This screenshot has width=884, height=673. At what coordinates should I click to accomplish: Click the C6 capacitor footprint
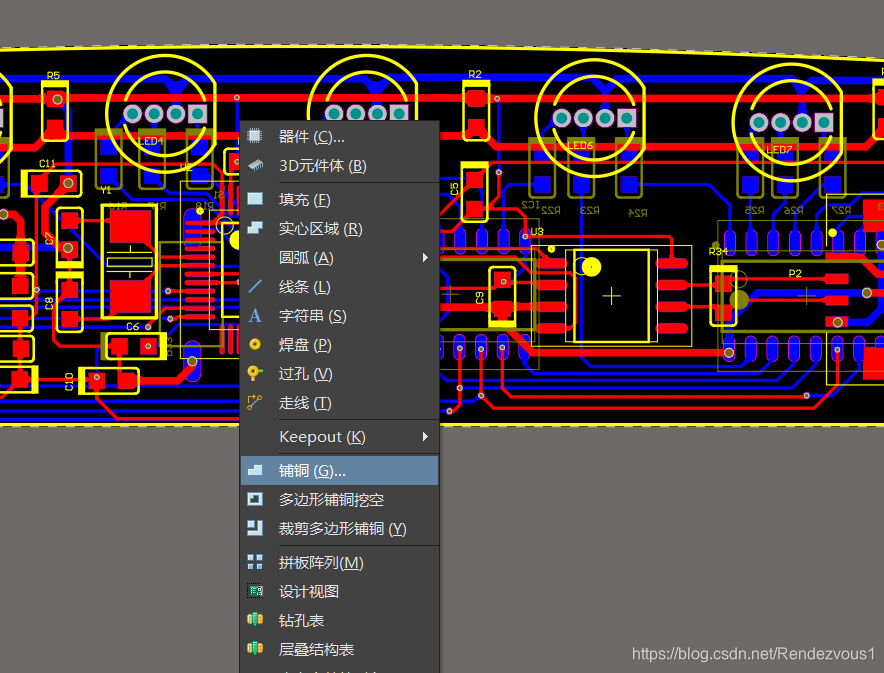[136, 346]
